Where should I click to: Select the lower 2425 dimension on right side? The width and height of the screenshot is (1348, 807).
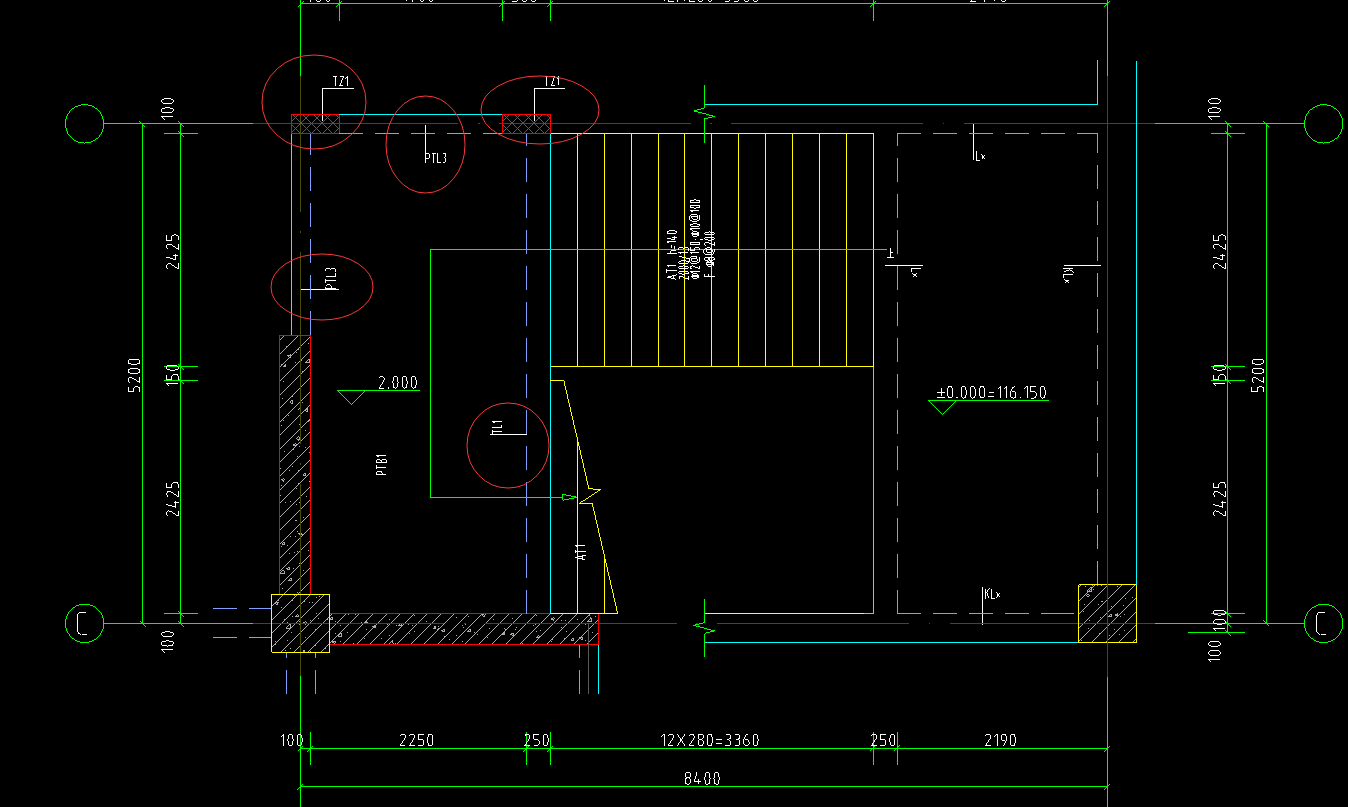1218,499
